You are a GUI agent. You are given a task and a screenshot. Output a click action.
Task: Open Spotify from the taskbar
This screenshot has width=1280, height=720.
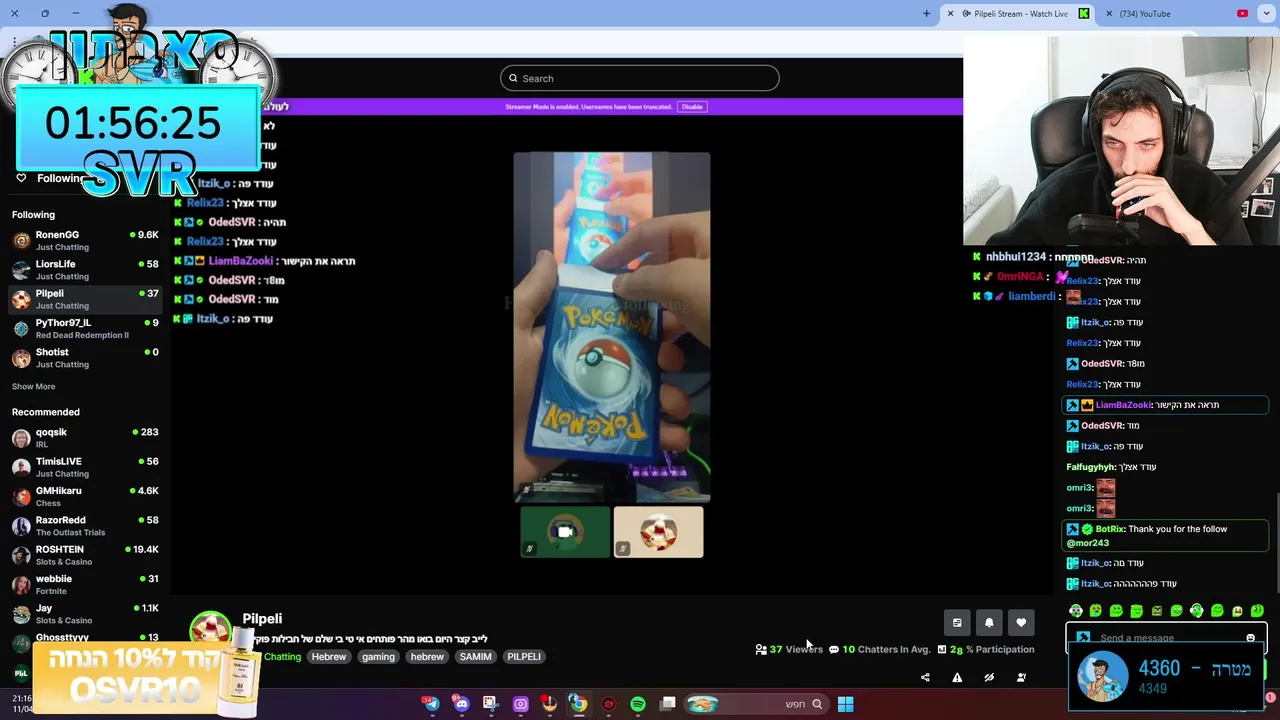tap(638, 704)
